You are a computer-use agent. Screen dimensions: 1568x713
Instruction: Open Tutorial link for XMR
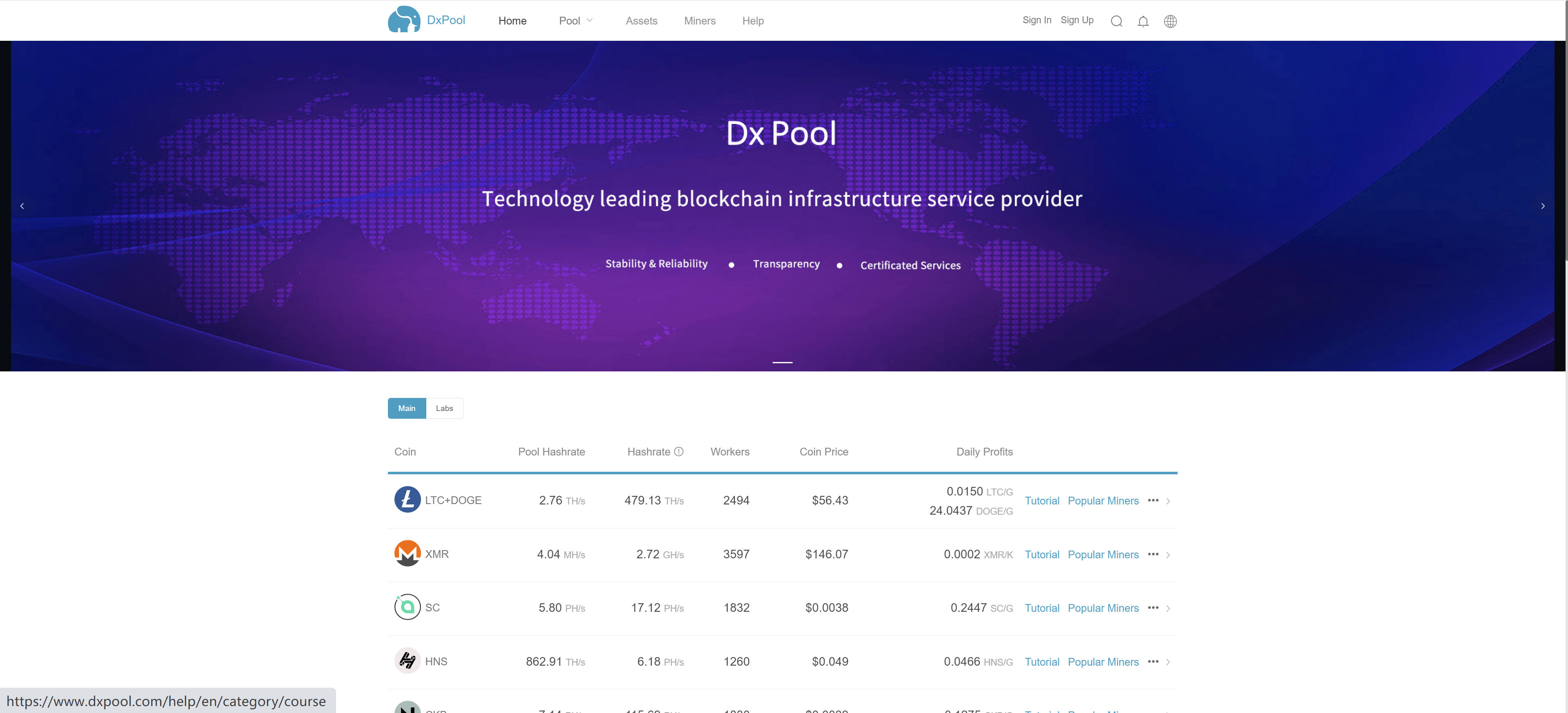1042,554
